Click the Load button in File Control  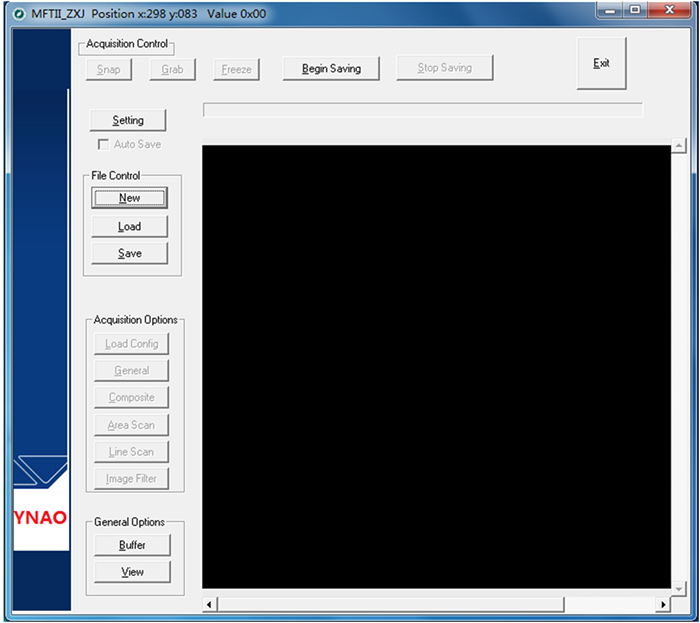click(x=130, y=226)
